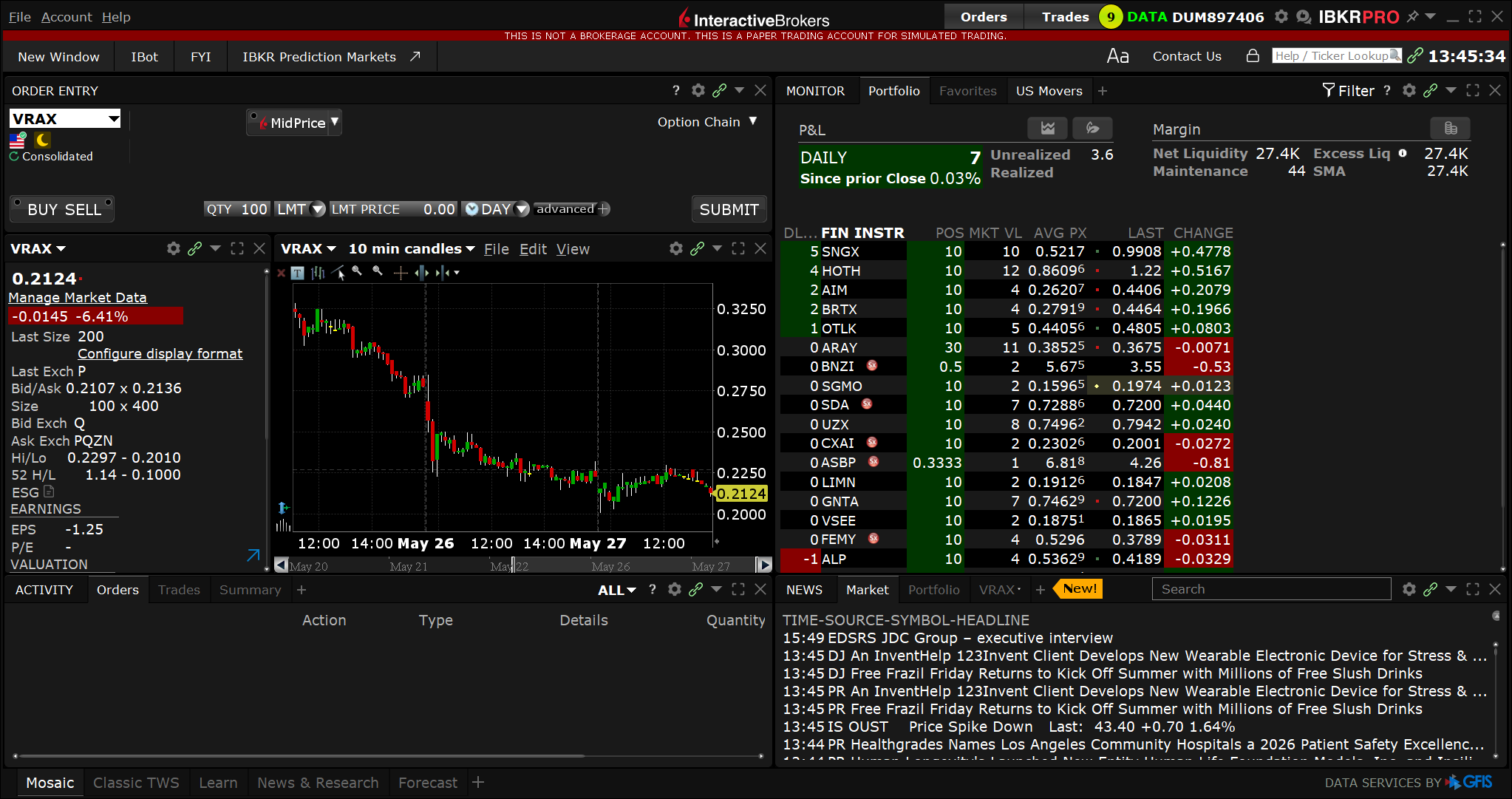Select the trendline drawing tool in chart
1512x799 pixels.
(338, 273)
